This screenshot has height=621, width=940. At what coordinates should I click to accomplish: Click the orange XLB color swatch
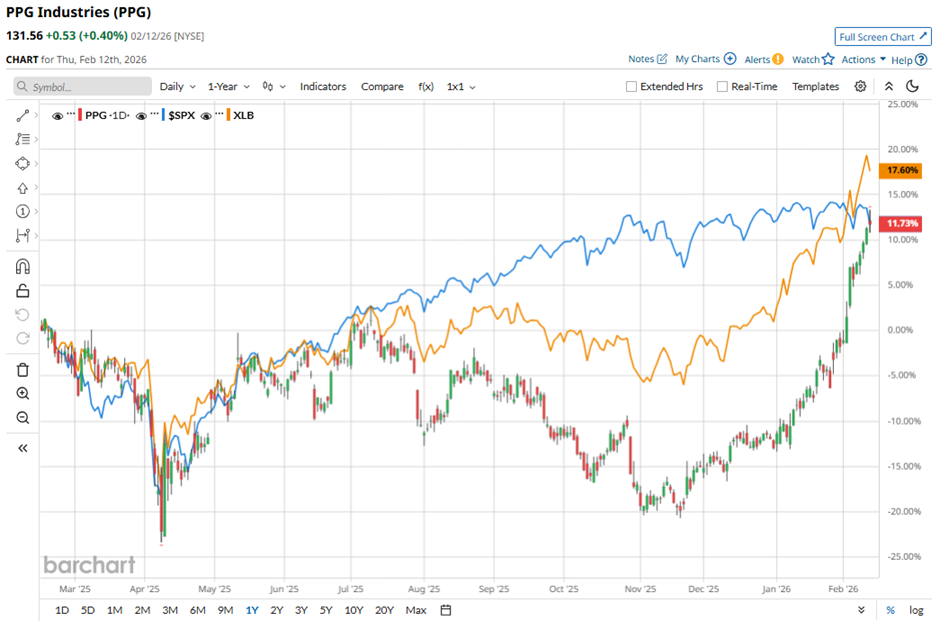click(229, 116)
